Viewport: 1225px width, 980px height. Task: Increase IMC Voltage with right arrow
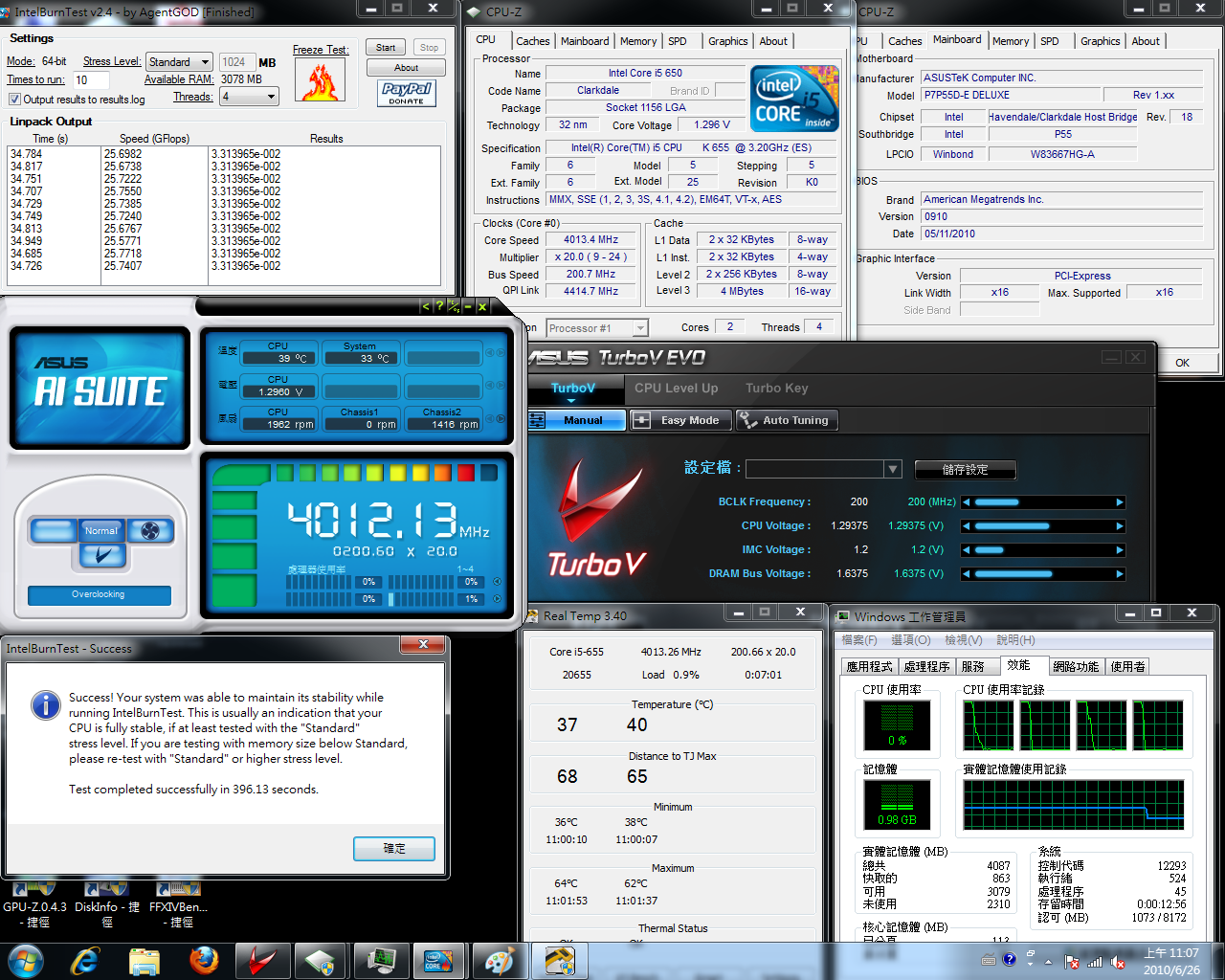click(x=1120, y=550)
